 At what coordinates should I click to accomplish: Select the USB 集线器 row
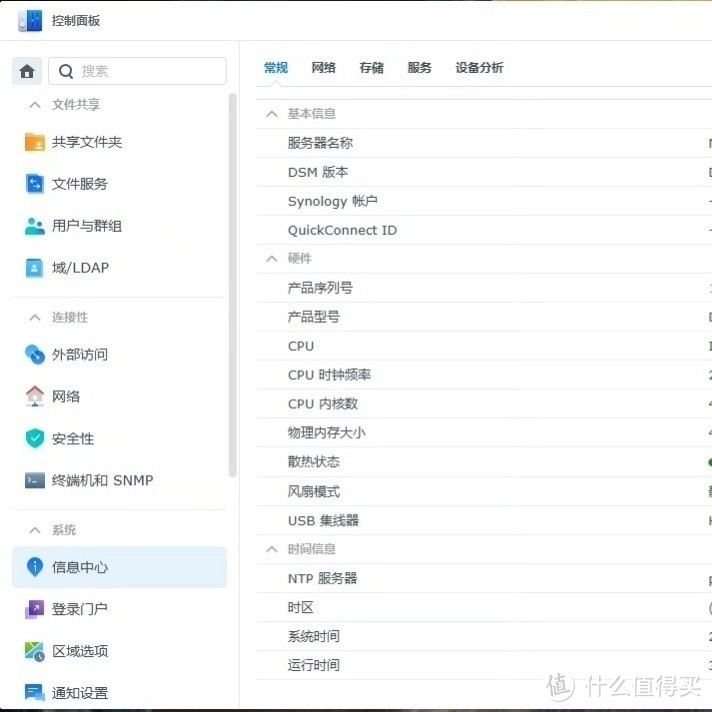(484, 520)
